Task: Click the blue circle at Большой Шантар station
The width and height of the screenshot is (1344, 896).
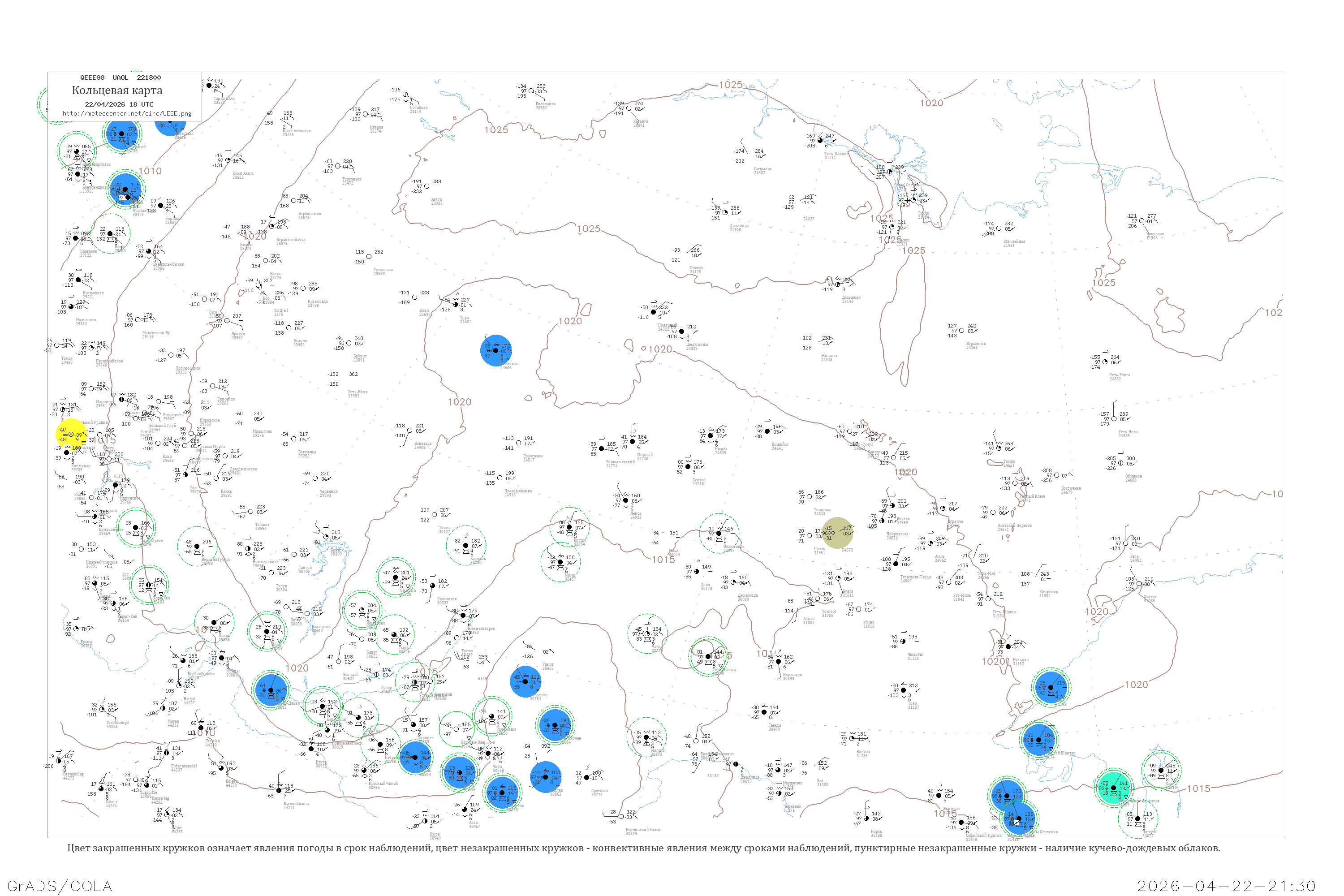Action: point(1039,740)
